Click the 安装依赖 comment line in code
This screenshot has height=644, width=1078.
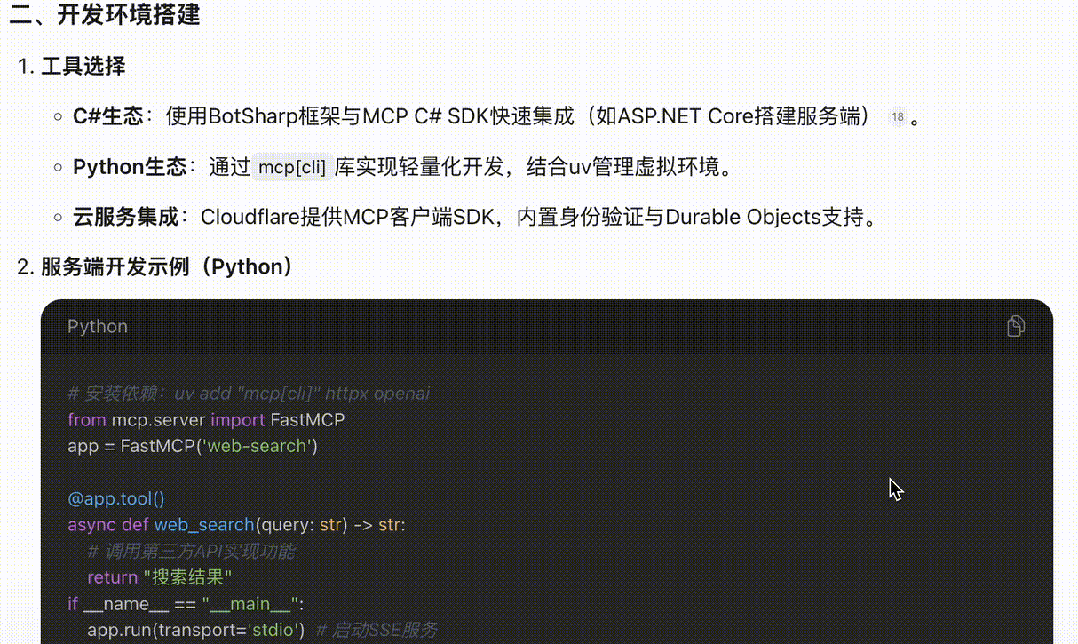pyautogui.click(x=248, y=393)
